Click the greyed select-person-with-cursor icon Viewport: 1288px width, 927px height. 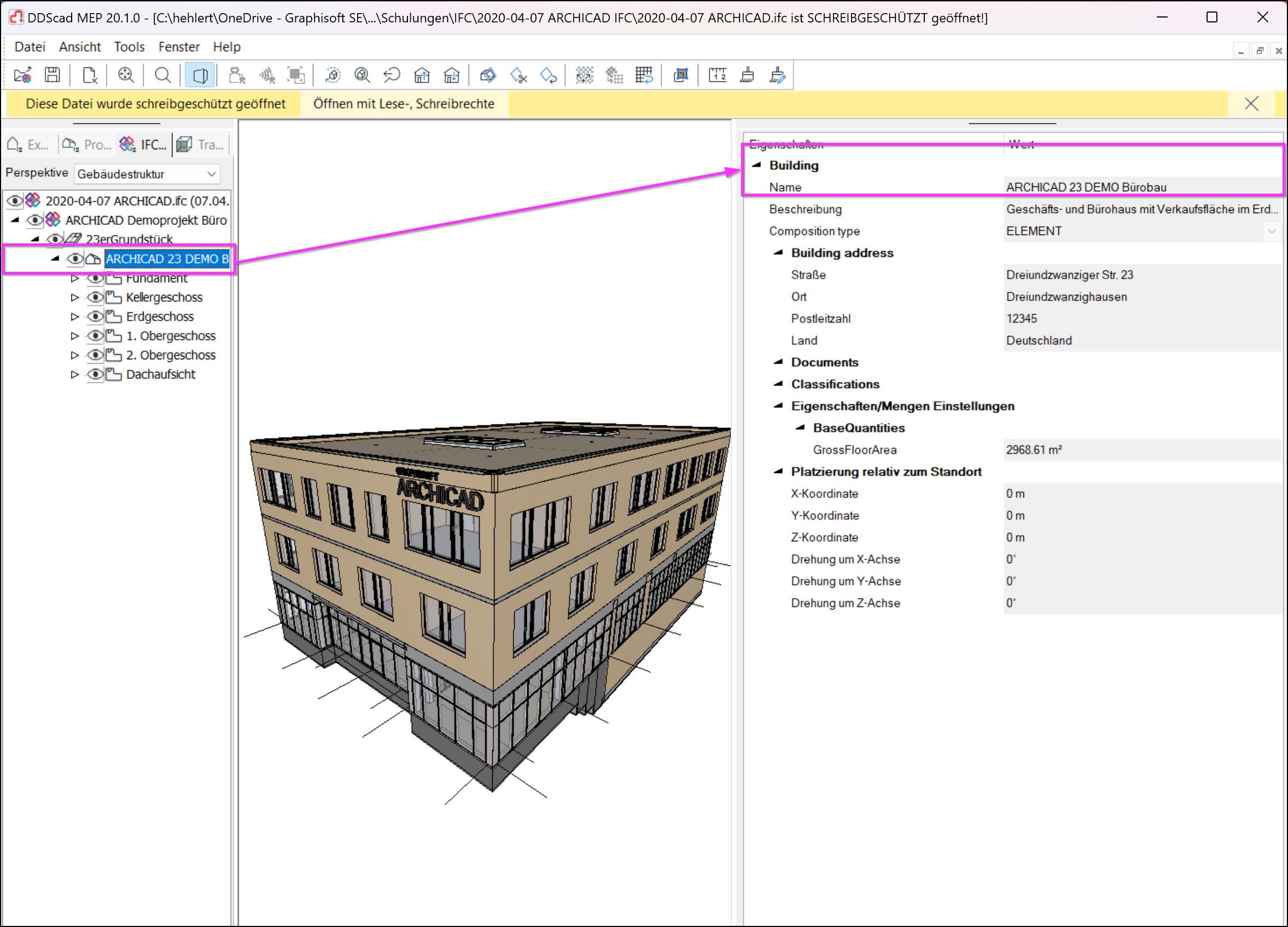pos(237,75)
